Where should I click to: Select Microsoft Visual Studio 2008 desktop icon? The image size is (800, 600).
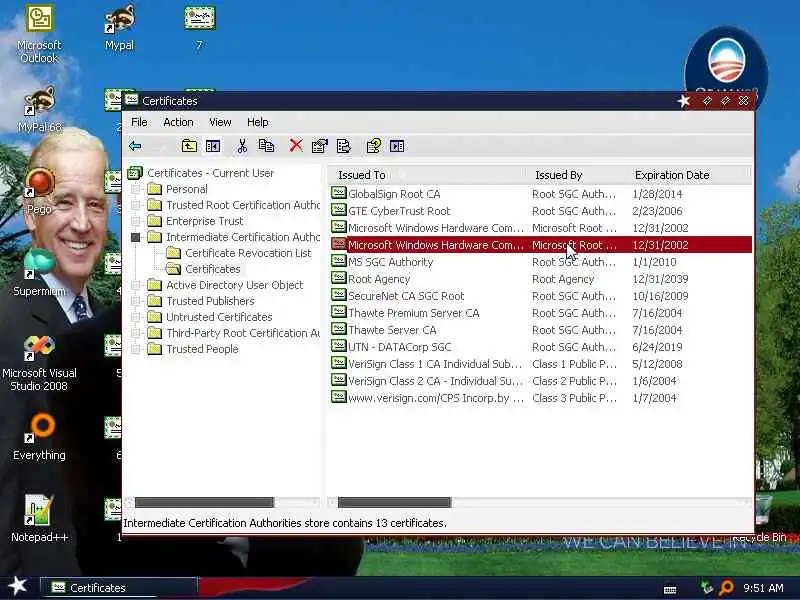point(39,362)
